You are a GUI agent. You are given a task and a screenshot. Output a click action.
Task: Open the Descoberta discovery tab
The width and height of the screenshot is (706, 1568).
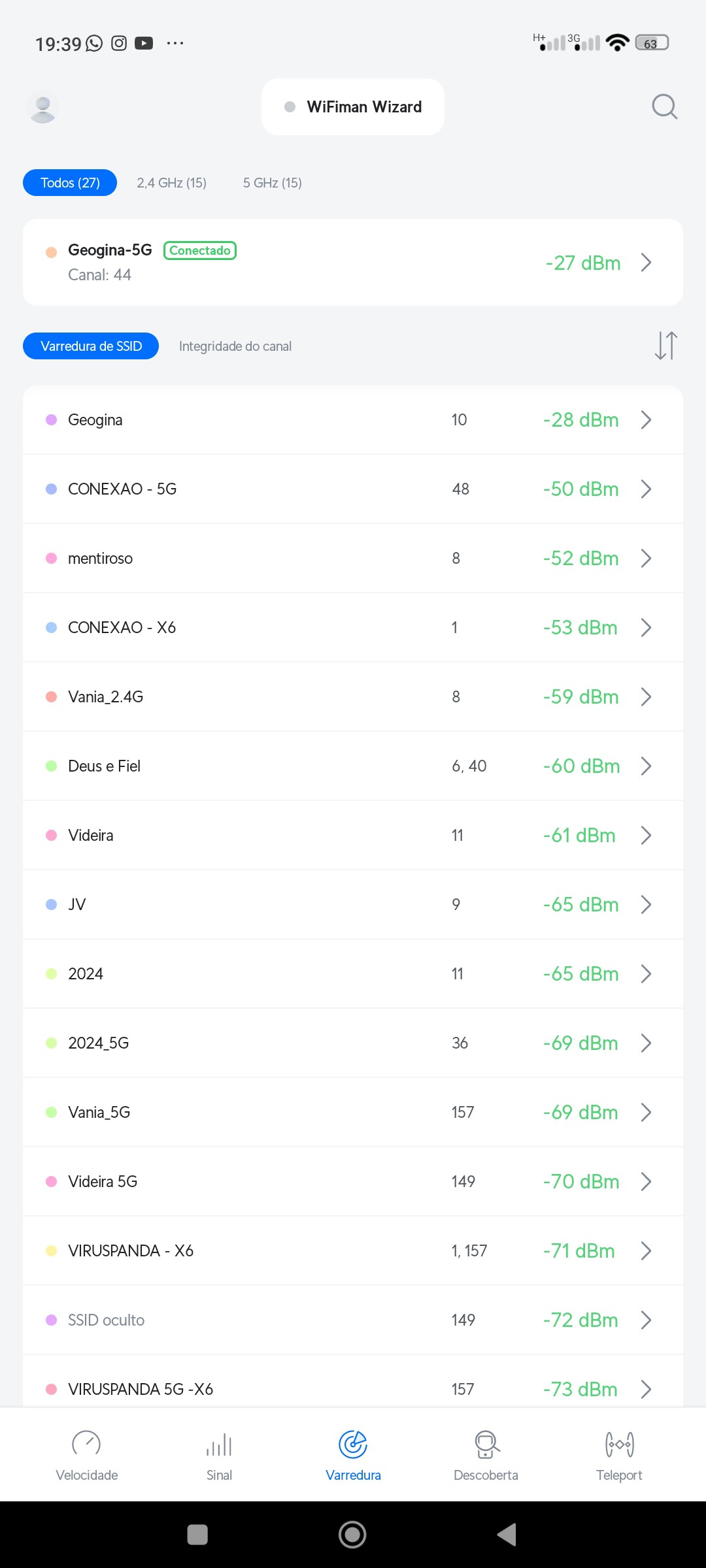point(486,1456)
